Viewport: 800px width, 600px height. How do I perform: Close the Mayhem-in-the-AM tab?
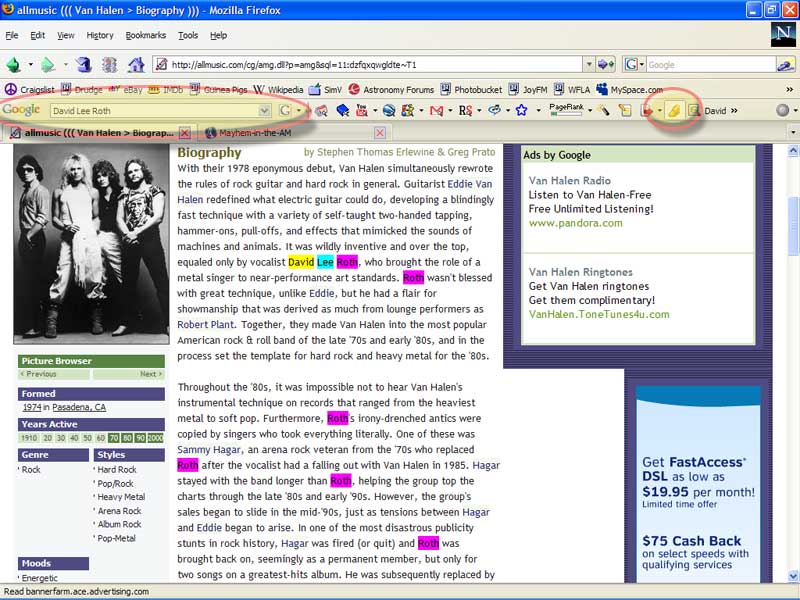point(380,133)
